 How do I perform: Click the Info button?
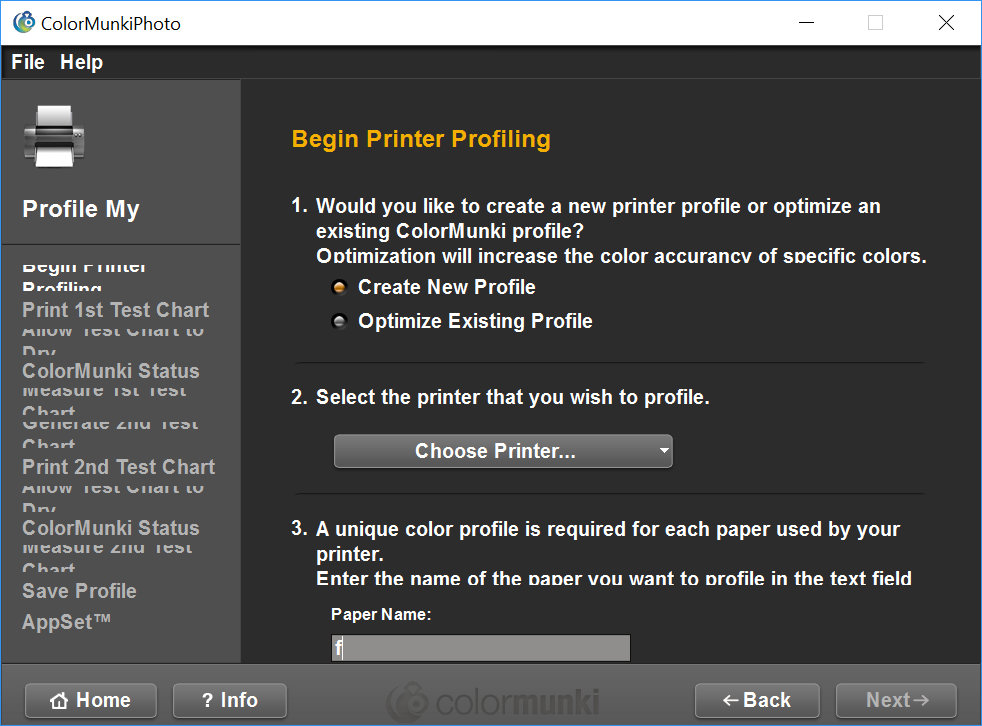coord(230,700)
